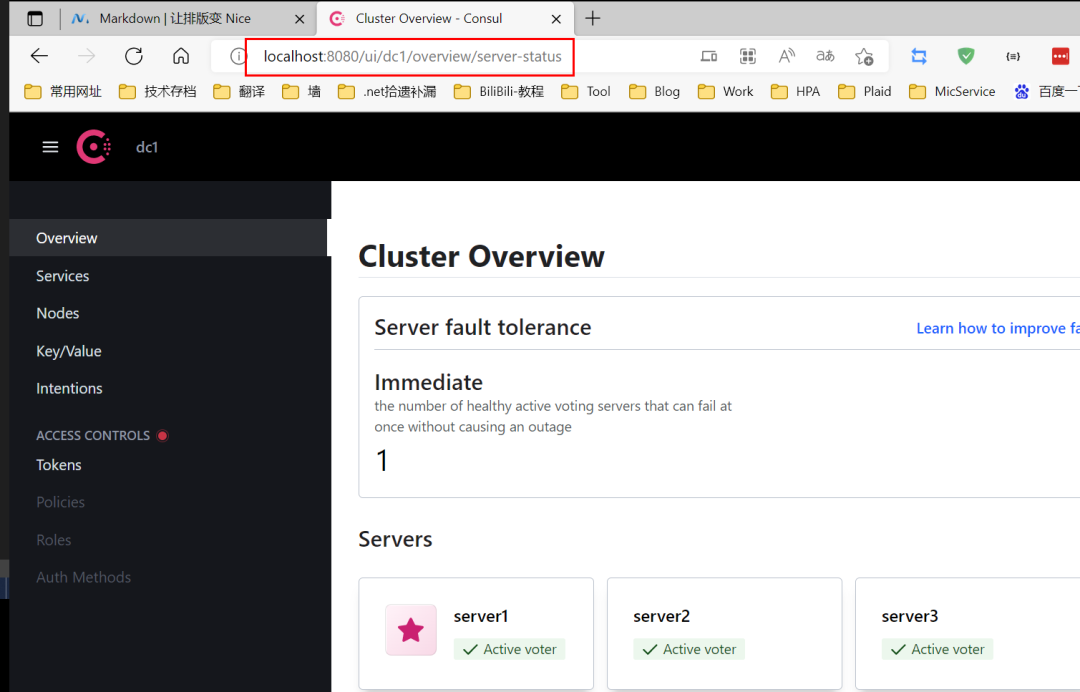Add this page to favorites star icon

coord(864,56)
